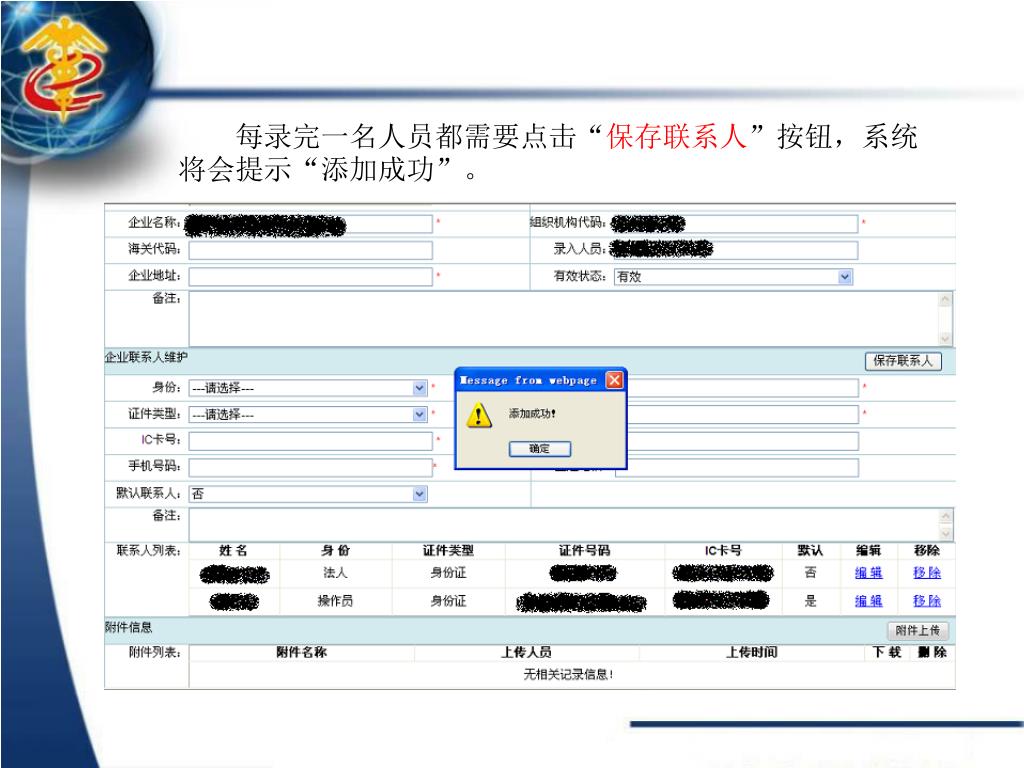Screen dimensions: 1024x768
Task: Click the 手机号码 input field
Action: (x=310, y=468)
